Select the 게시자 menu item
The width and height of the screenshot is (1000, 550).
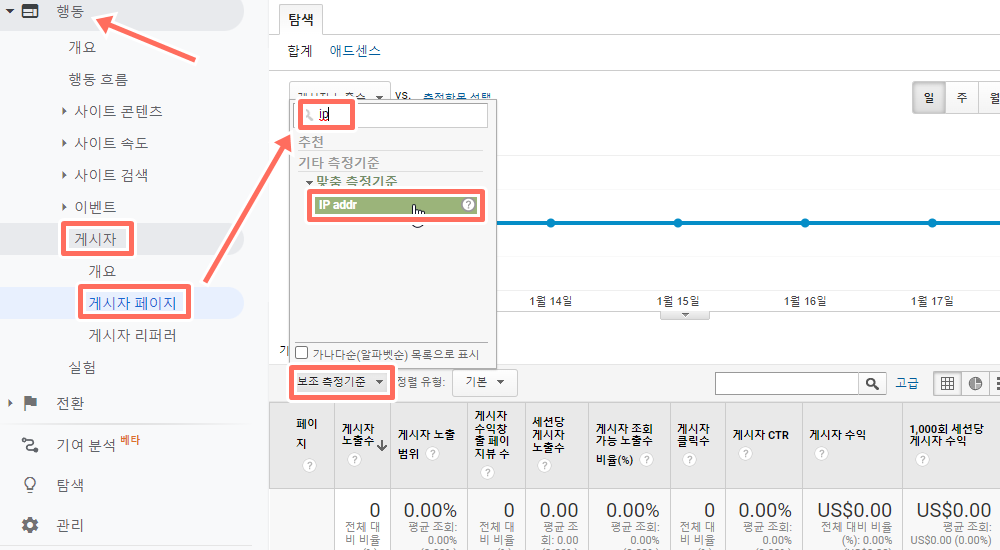[x=96, y=239]
